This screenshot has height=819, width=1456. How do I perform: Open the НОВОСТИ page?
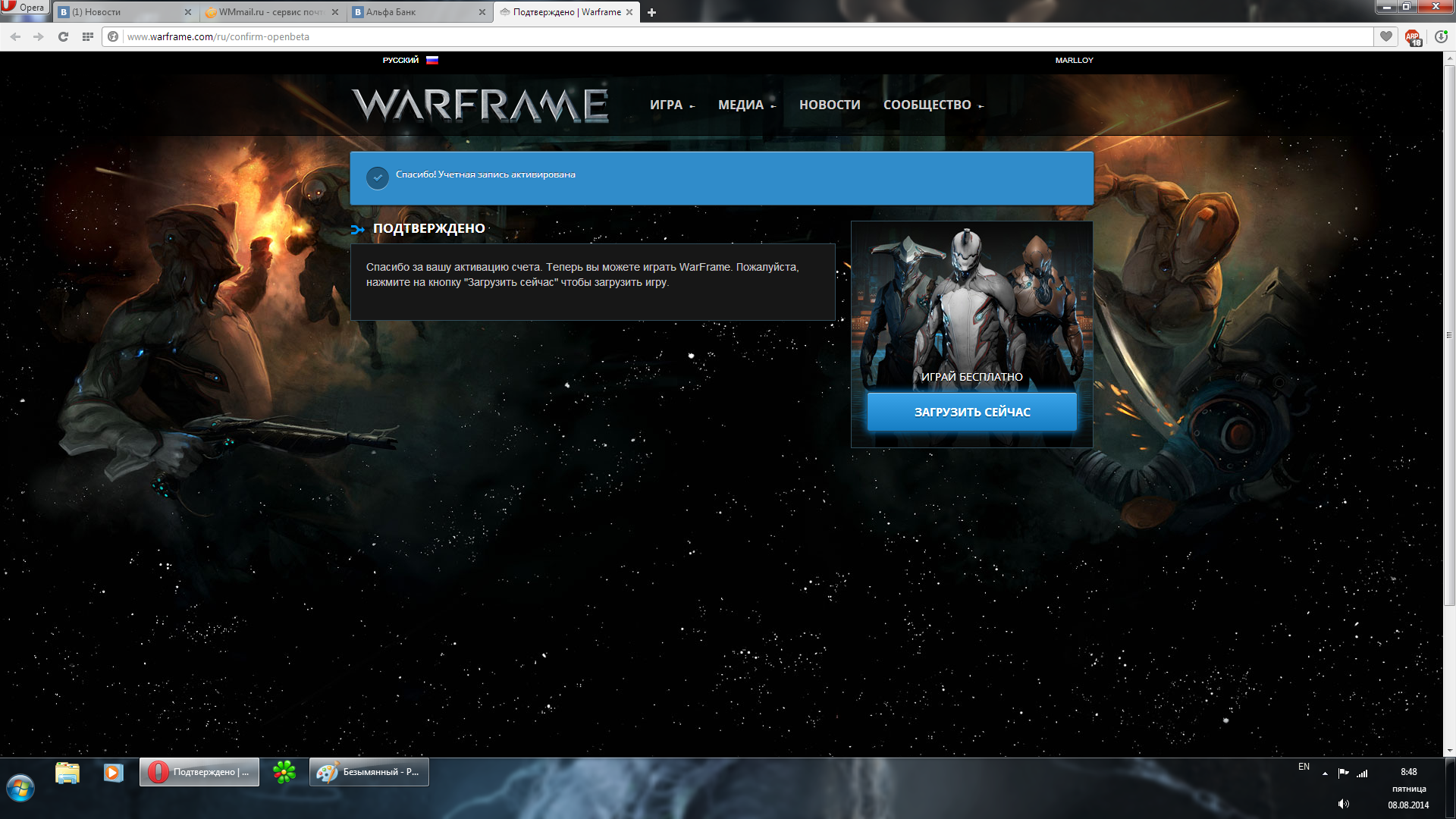click(830, 105)
